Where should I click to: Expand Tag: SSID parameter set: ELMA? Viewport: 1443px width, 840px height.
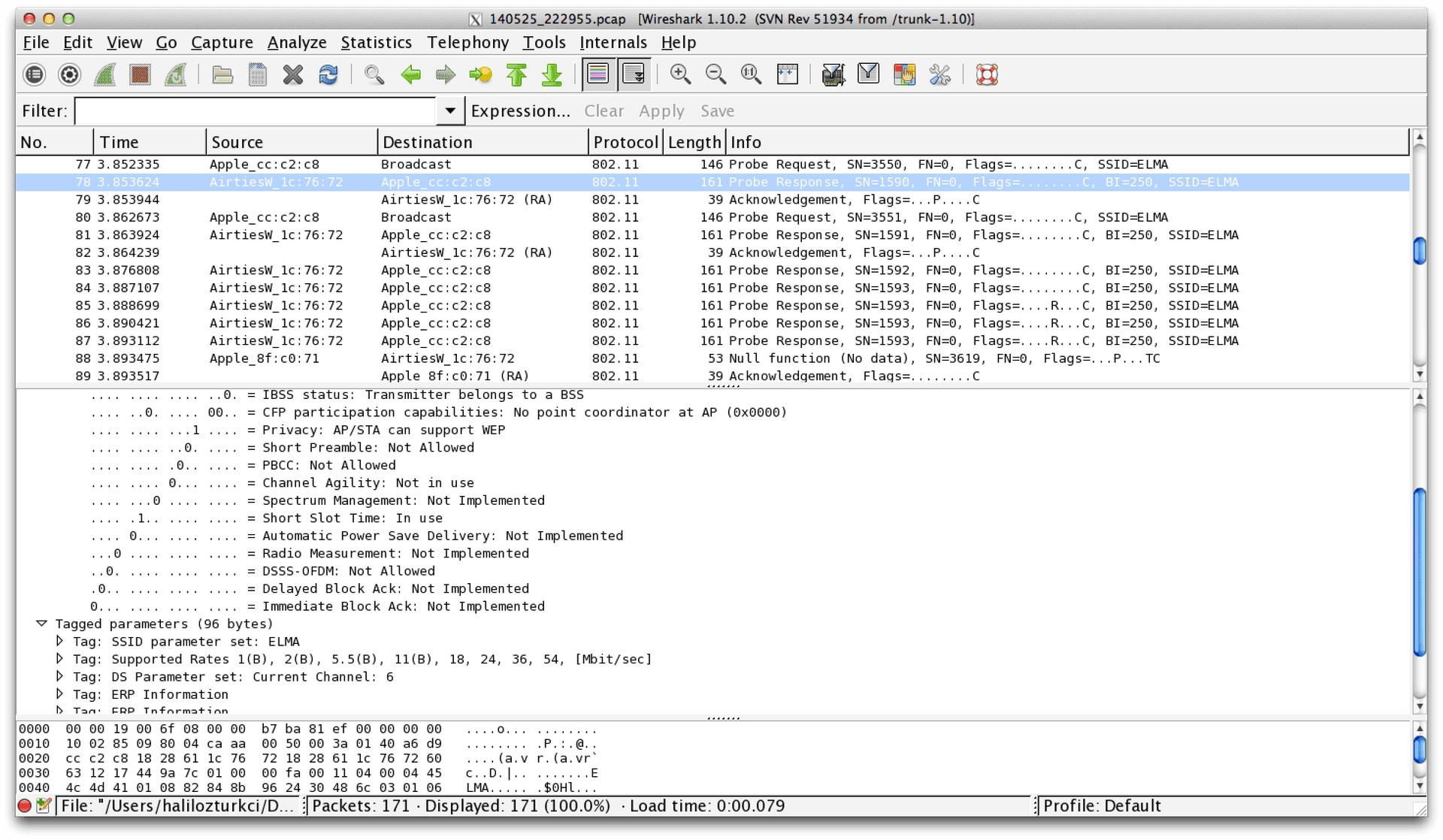(x=60, y=641)
